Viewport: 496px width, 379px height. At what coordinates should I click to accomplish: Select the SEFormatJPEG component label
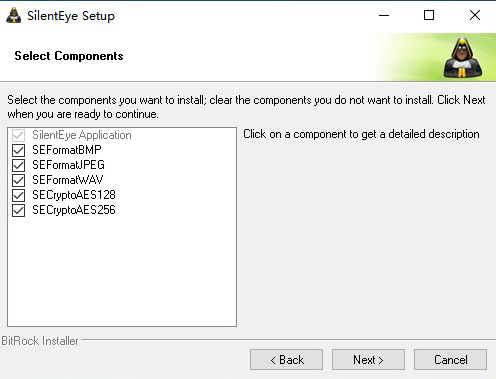[x=68, y=165]
